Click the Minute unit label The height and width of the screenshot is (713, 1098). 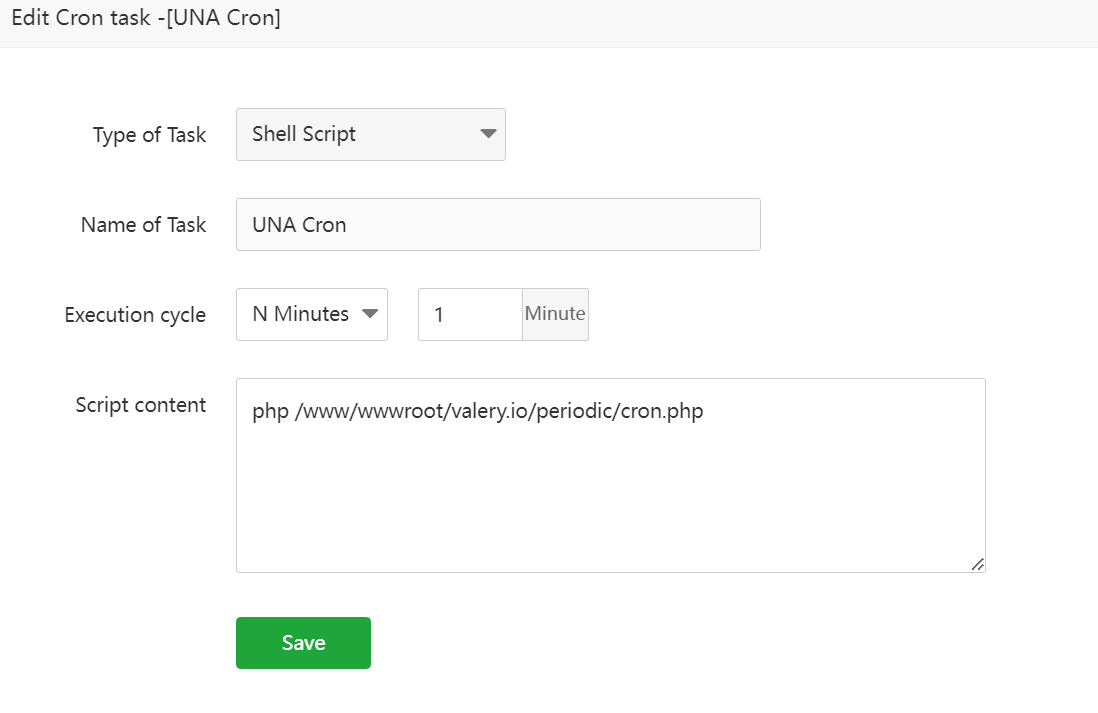pyautogui.click(x=555, y=314)
